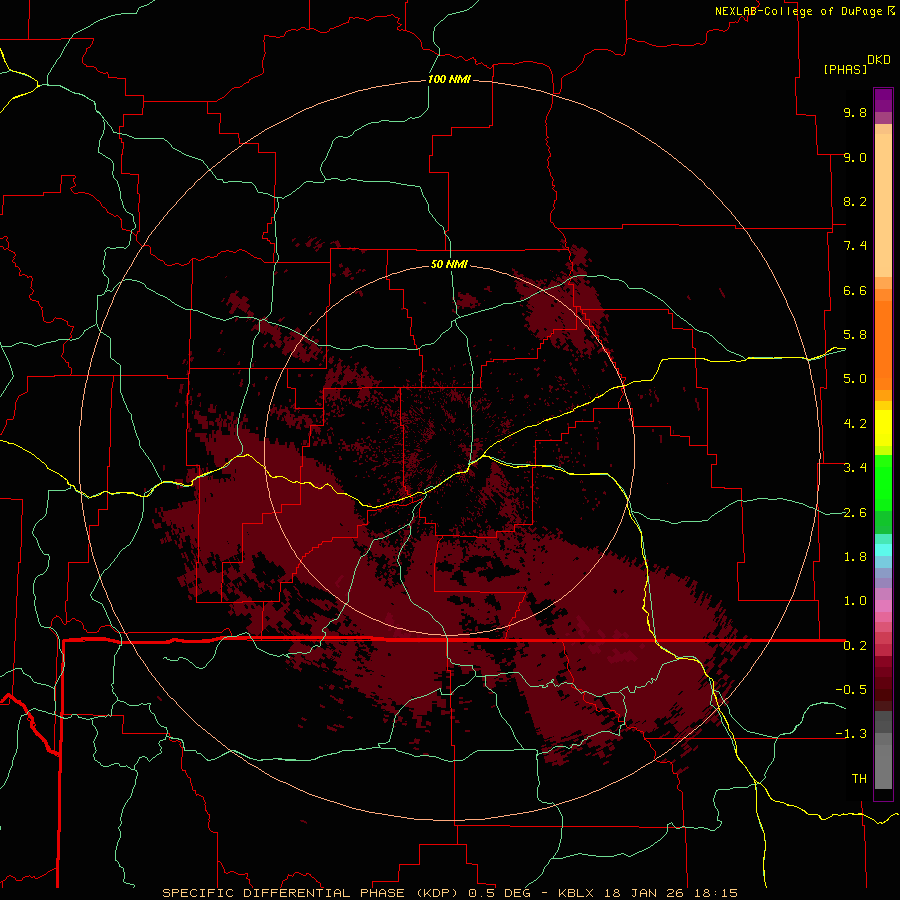This screenshot has width=900, height=900.
Task: Click the 1.0 color scale value
Action: click(855, 601)
